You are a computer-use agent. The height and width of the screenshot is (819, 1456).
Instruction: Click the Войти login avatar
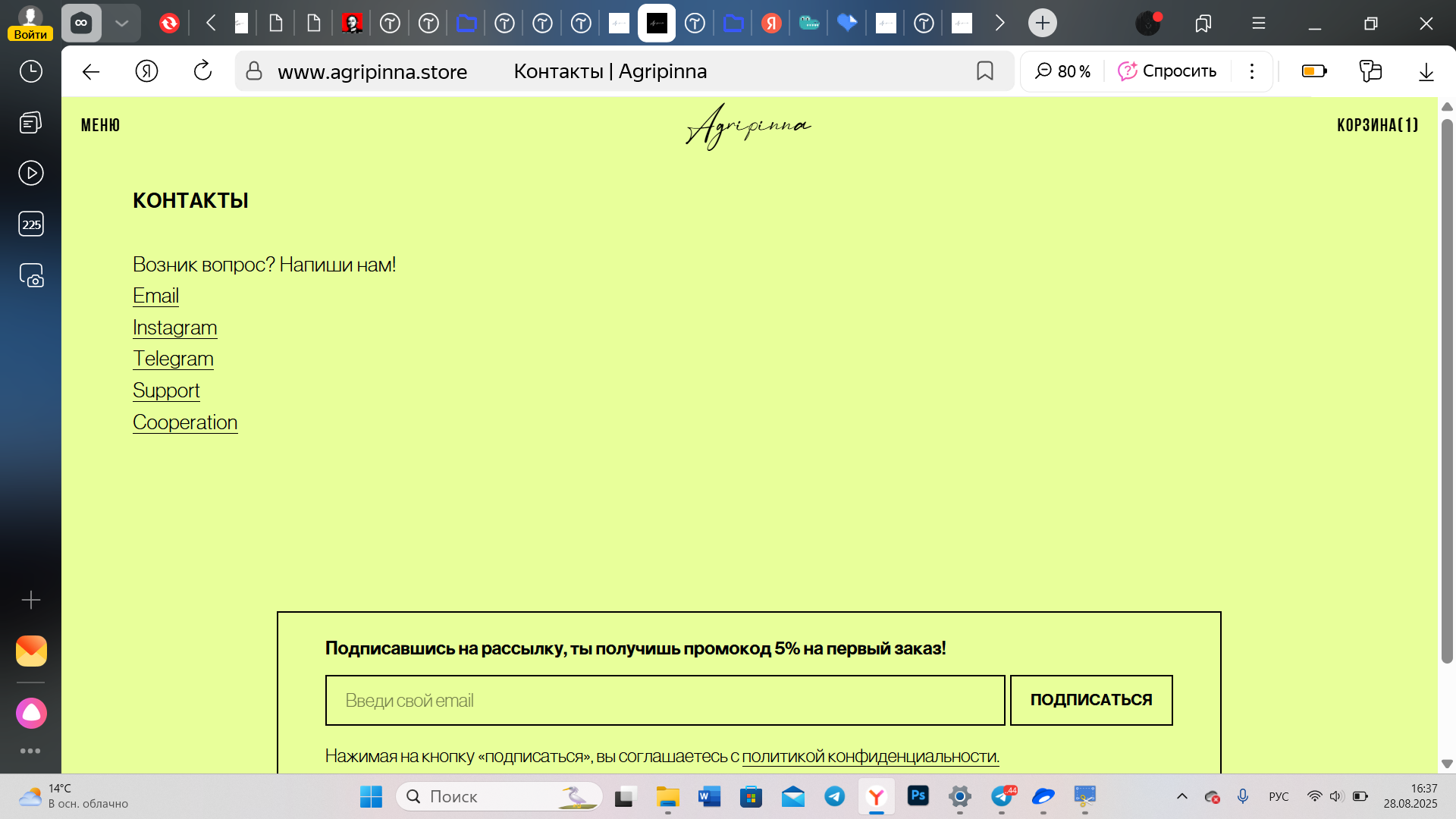click(x=30, y=23)
